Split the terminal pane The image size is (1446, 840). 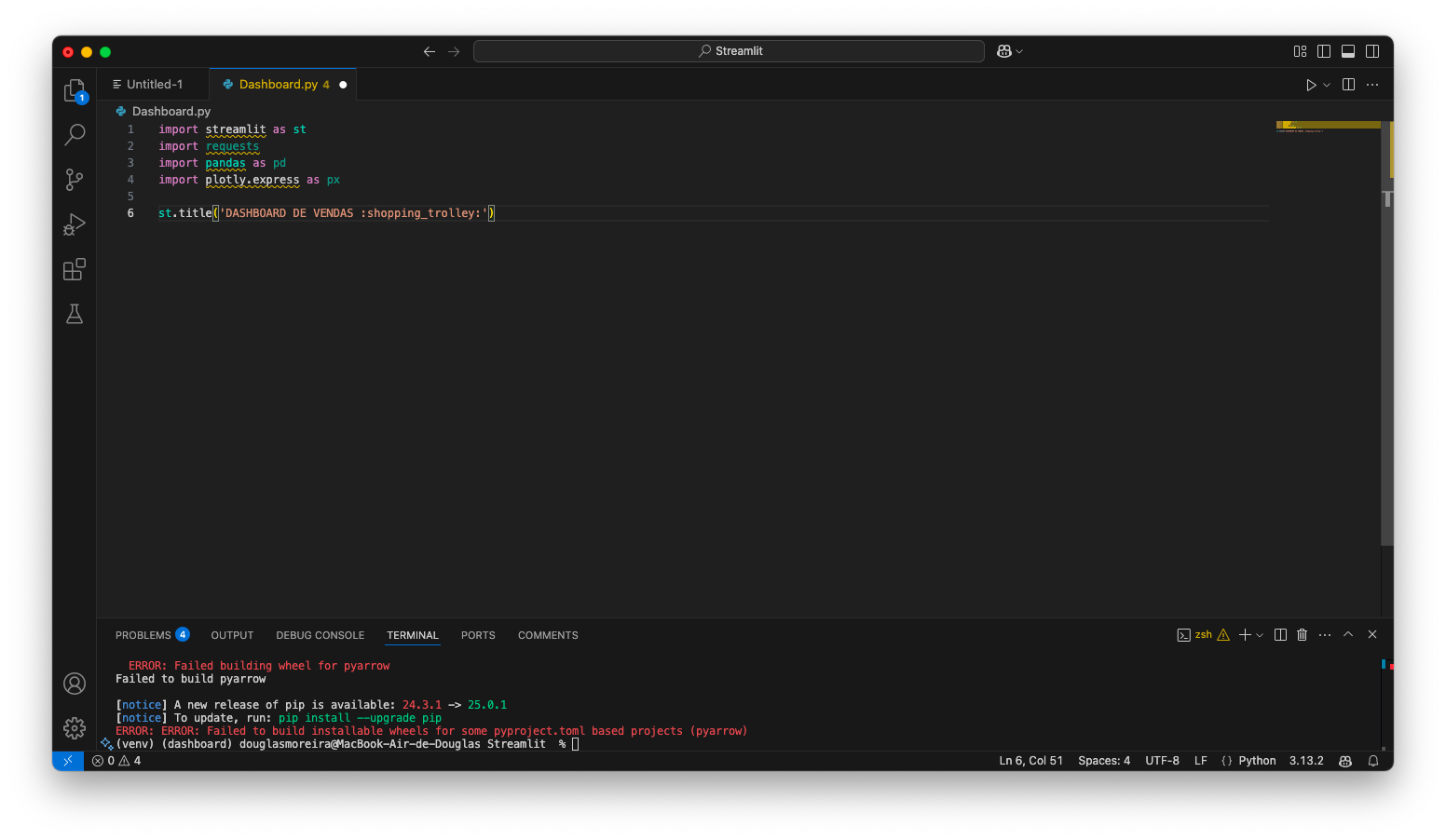pyautogui.click(x=1280, y=635)
